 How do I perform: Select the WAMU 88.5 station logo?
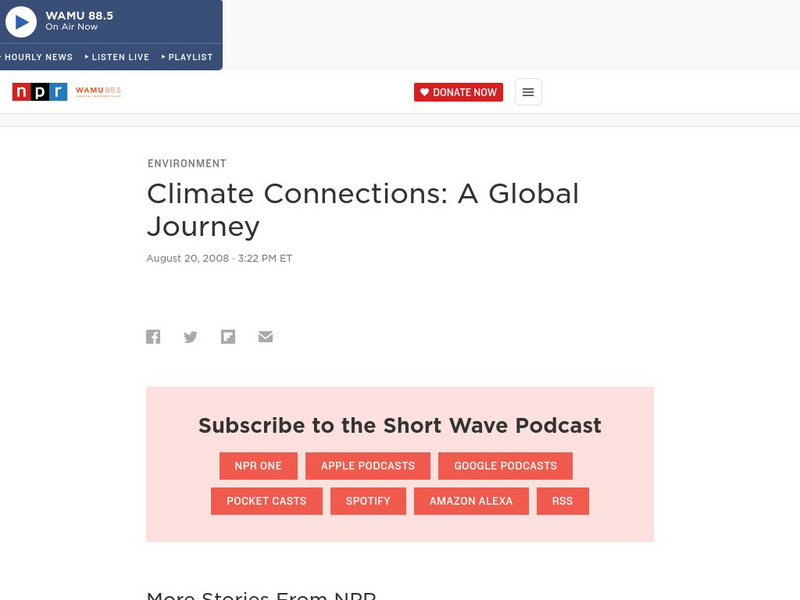(100, 91)
